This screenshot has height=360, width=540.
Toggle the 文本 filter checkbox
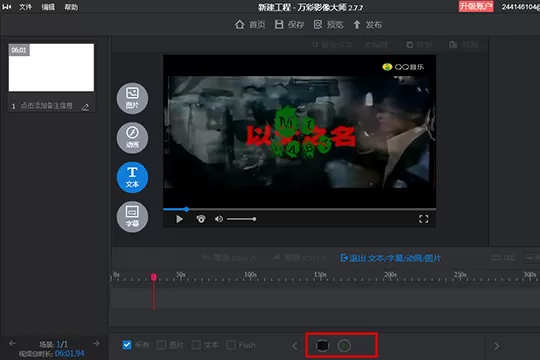tap(196, 345)
